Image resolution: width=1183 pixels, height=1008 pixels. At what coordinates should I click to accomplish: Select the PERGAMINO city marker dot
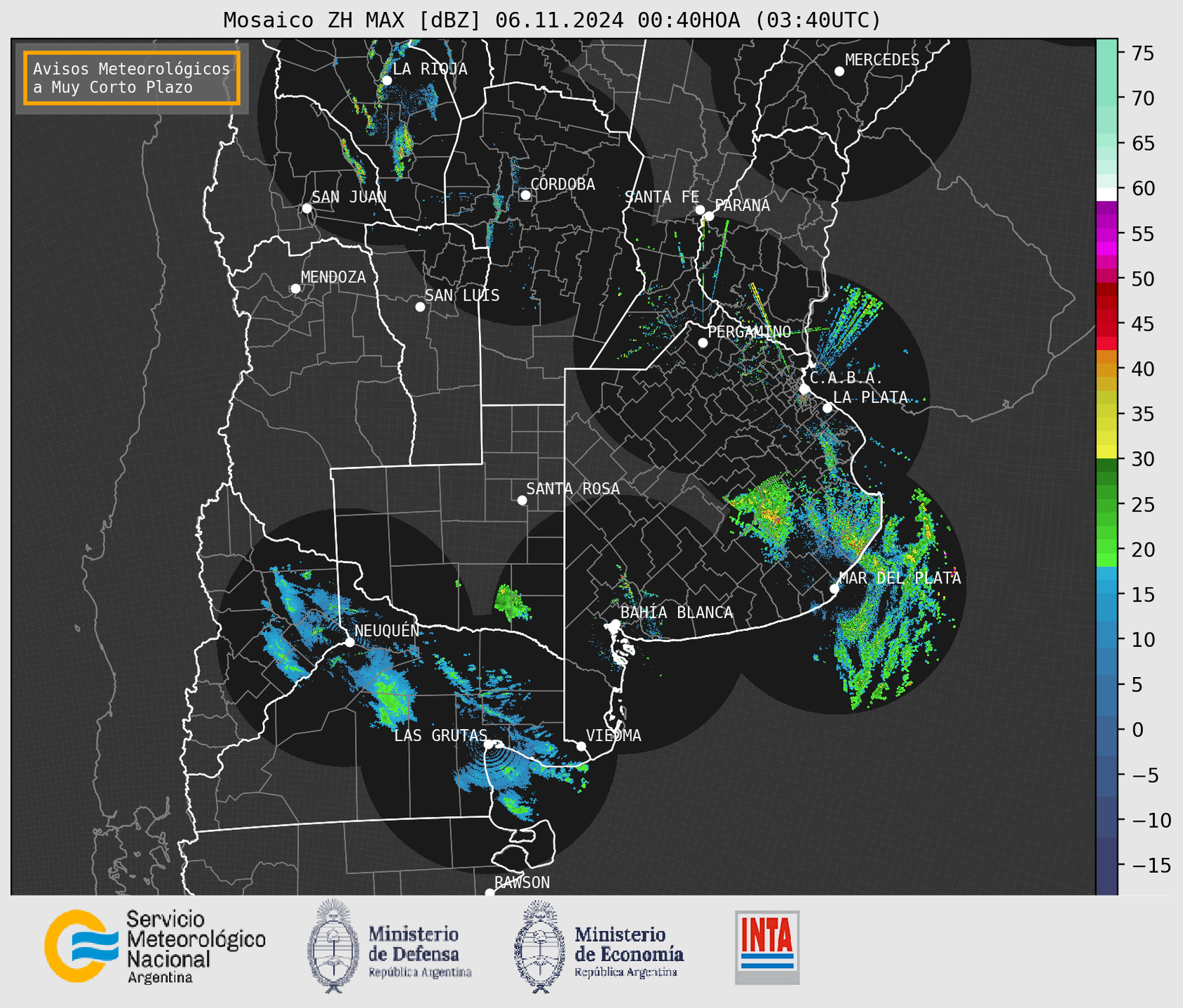(703, 343)
